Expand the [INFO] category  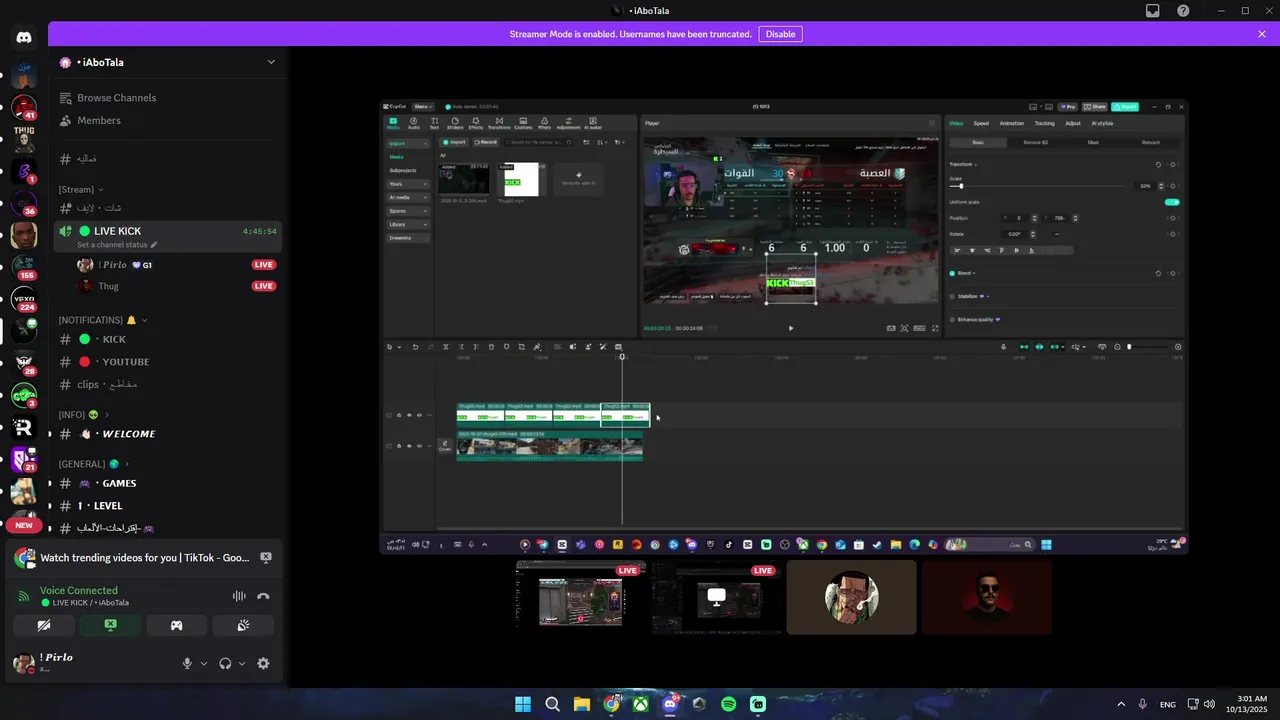pyautogui.click(x=84, y=414)
